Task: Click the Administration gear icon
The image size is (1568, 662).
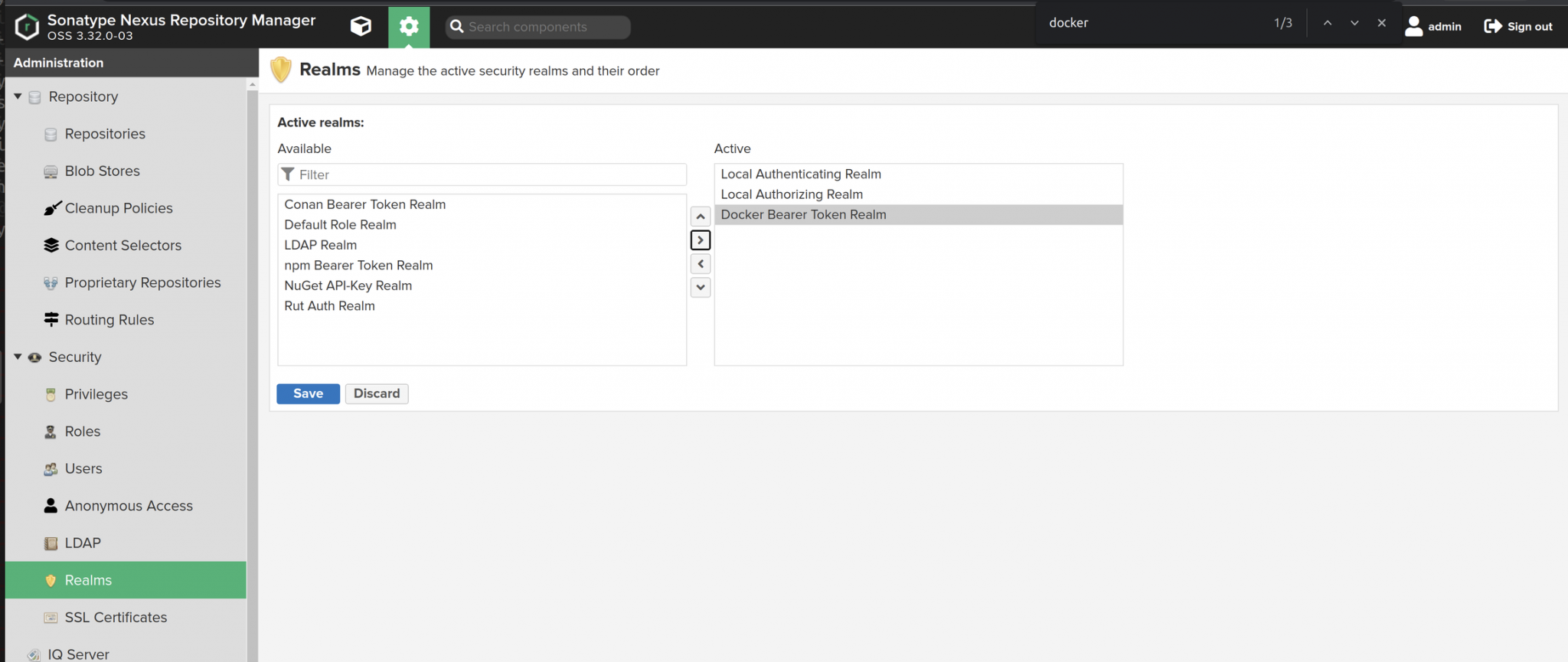Action: tap(409, 27)
